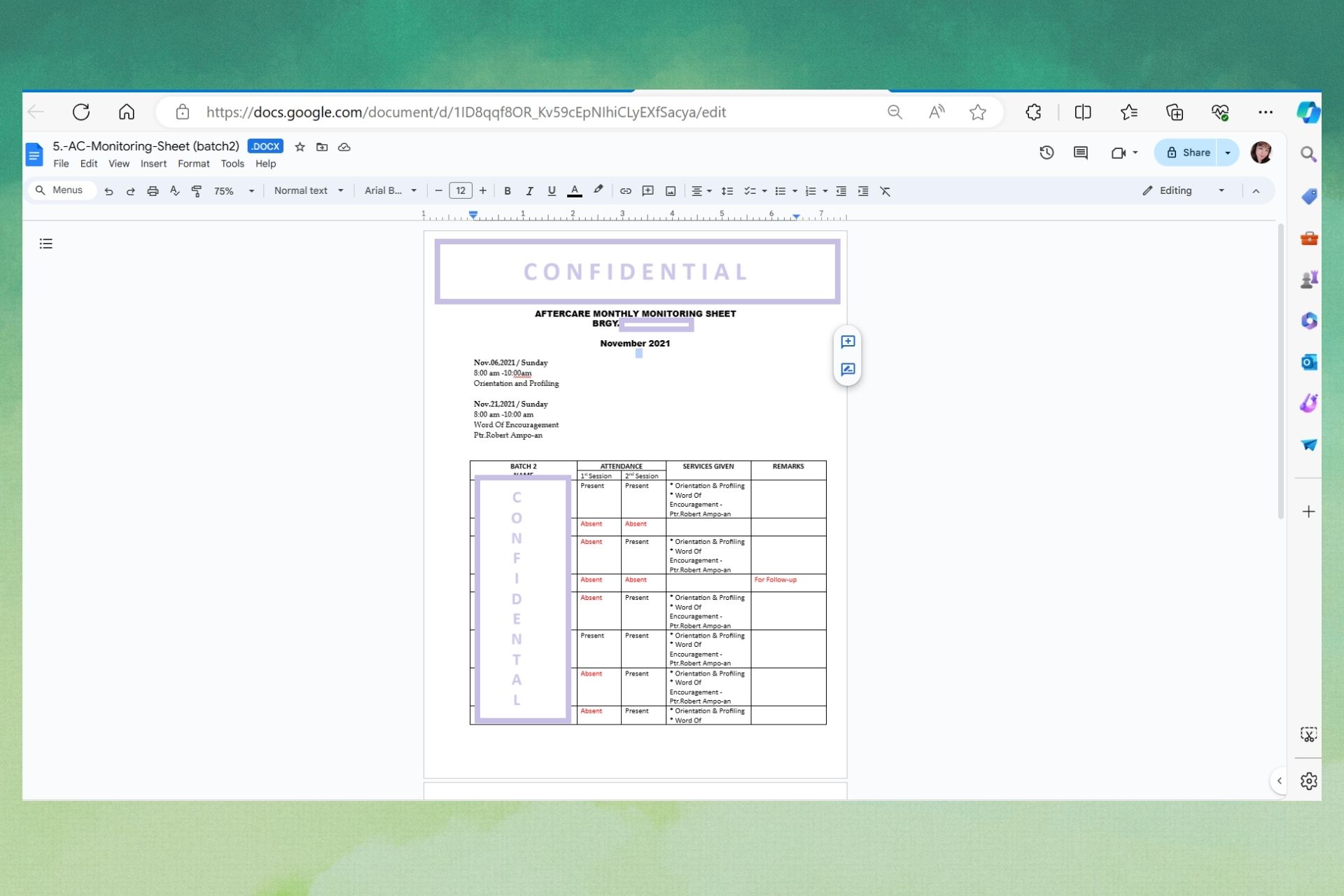Toggle underline formatting

coord(552,191)
